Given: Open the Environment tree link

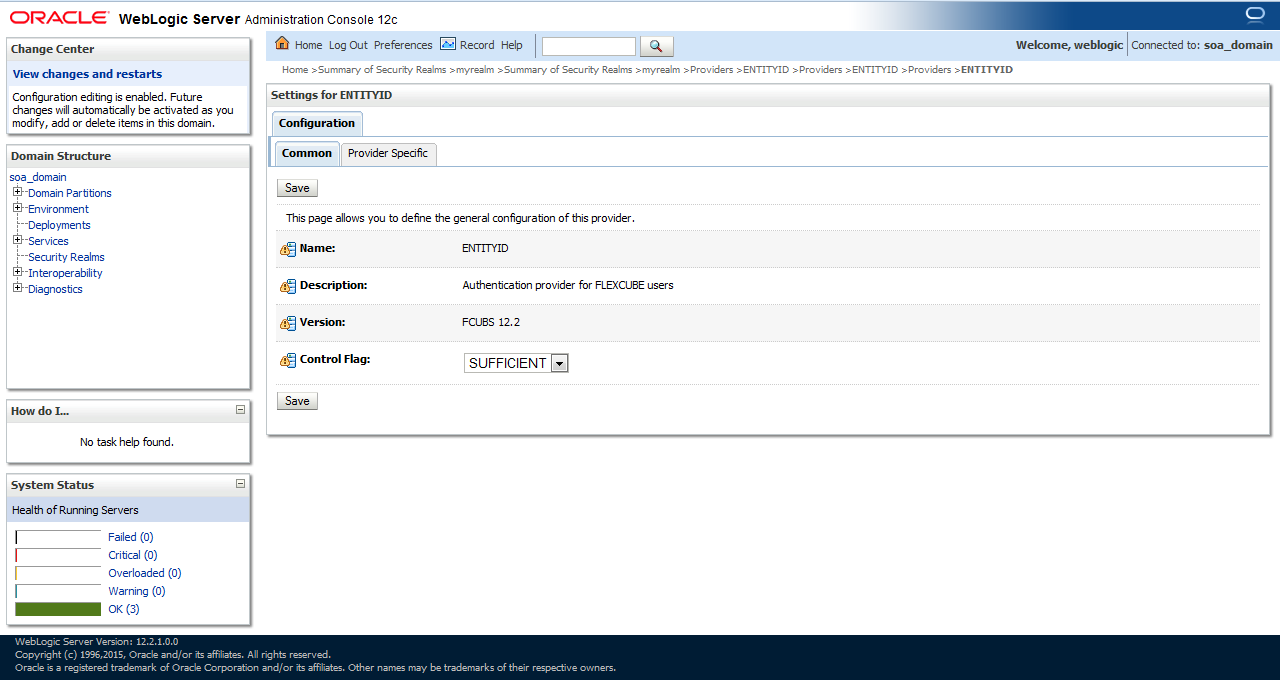Looking at the screenshot, I should click(x=58, y=209).
